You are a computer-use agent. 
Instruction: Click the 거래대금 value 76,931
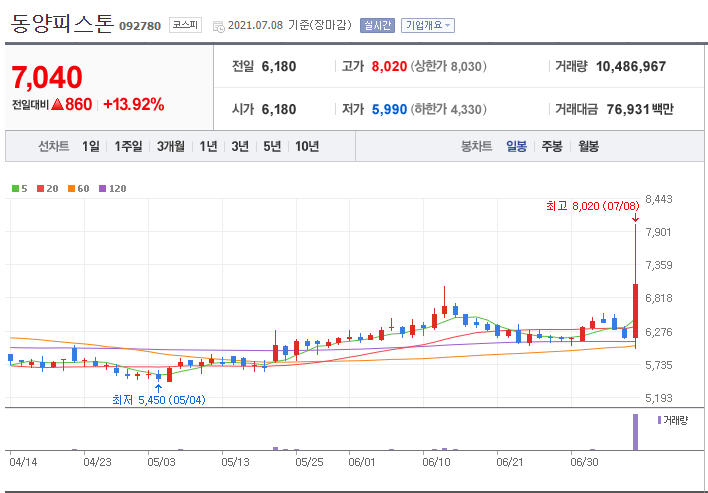628,109
